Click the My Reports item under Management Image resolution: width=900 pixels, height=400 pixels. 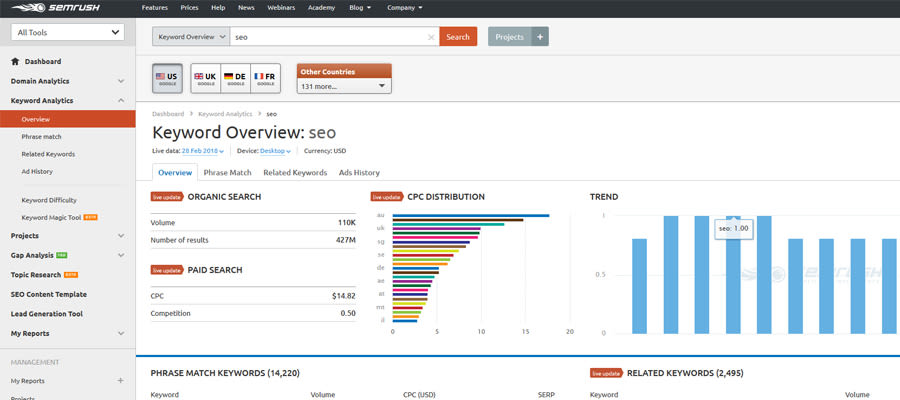click(x=28, y=380)
